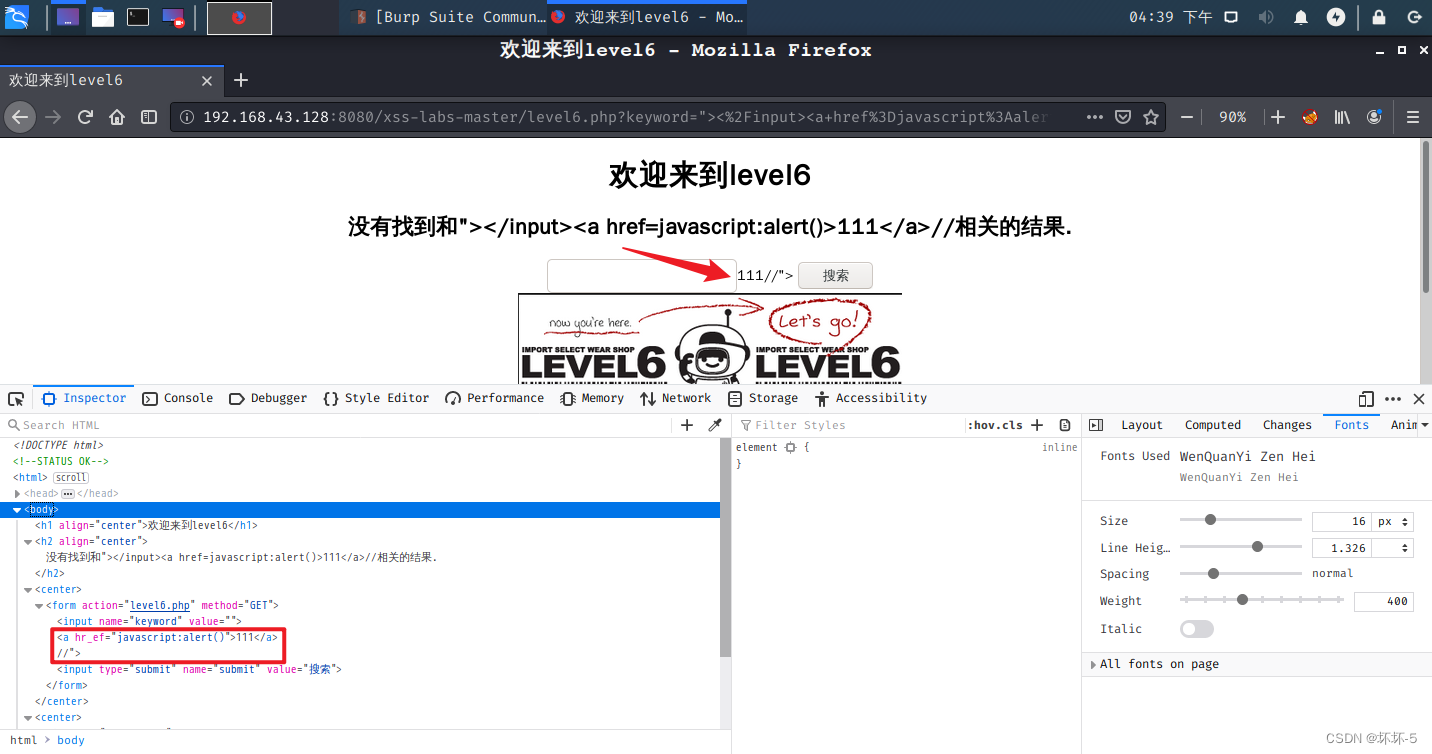The width and height of the screenshot is (1432, 754).
Task: Open the Storage tab
Action: 763,398
